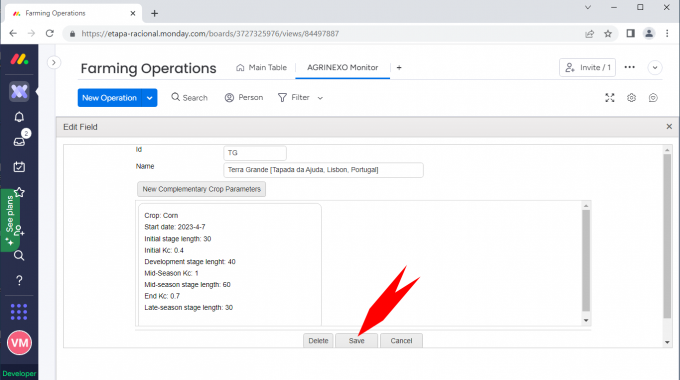Open Favorites star in sidebar
680x380 pixels.
(19, 192)
